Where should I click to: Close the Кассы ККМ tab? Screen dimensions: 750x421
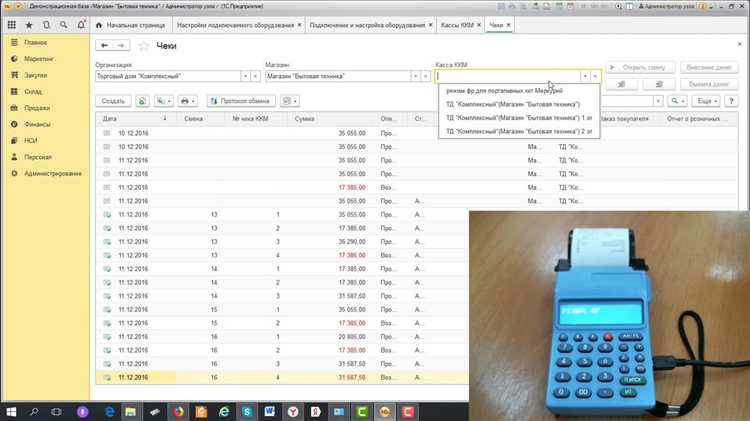479,25
